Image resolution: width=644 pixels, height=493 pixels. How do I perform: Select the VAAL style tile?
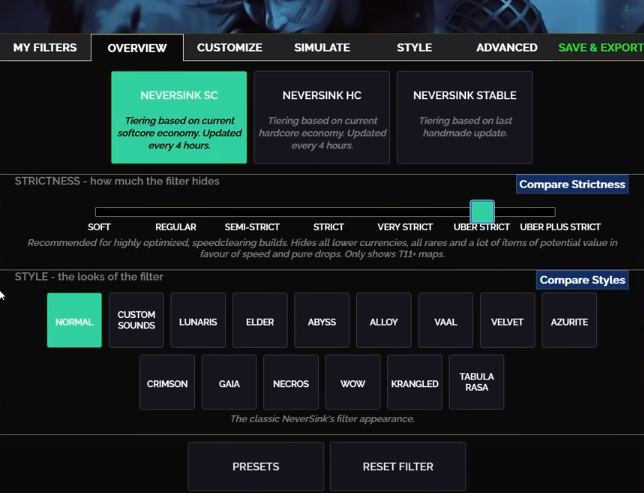446,320
